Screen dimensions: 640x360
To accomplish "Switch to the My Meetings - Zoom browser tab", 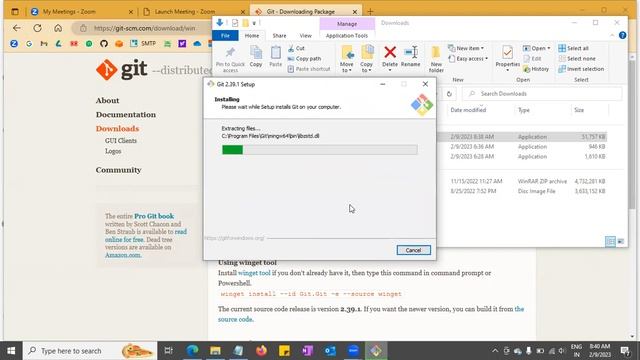I will point(83,12).
